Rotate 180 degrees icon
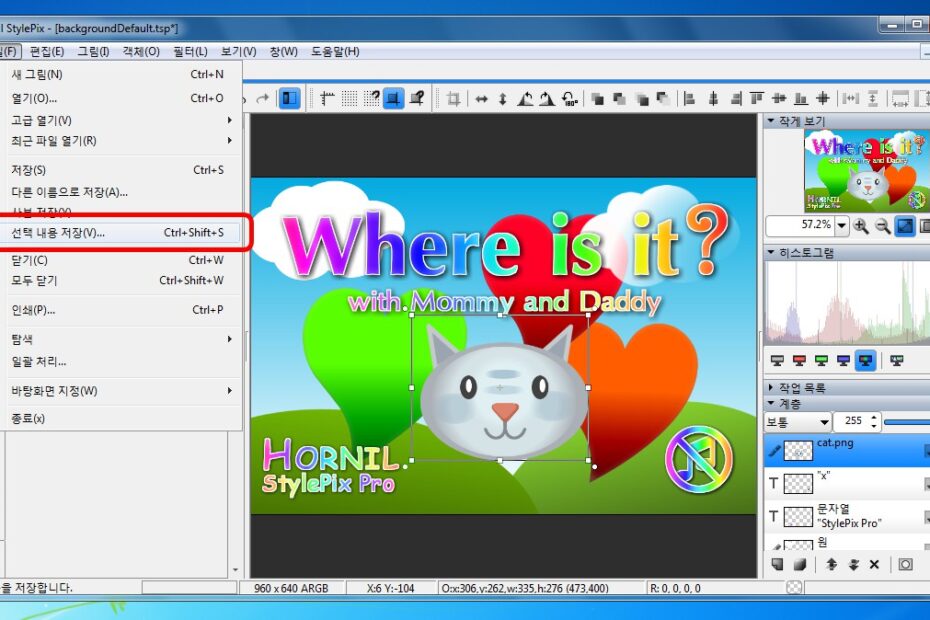Image resolution: width=930 pixels, height=620 pixels. coord(569,98)
